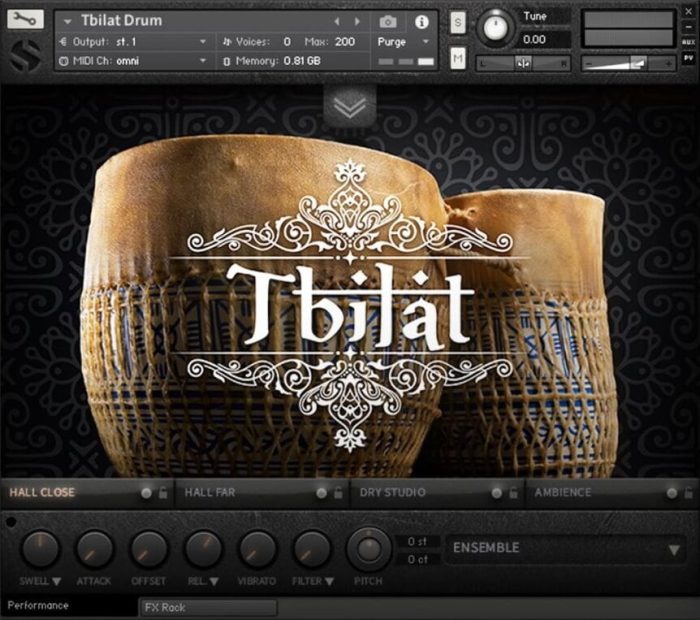700x620 pixels.
Task: Adjust the Swell knob
Action: point(40,549)
